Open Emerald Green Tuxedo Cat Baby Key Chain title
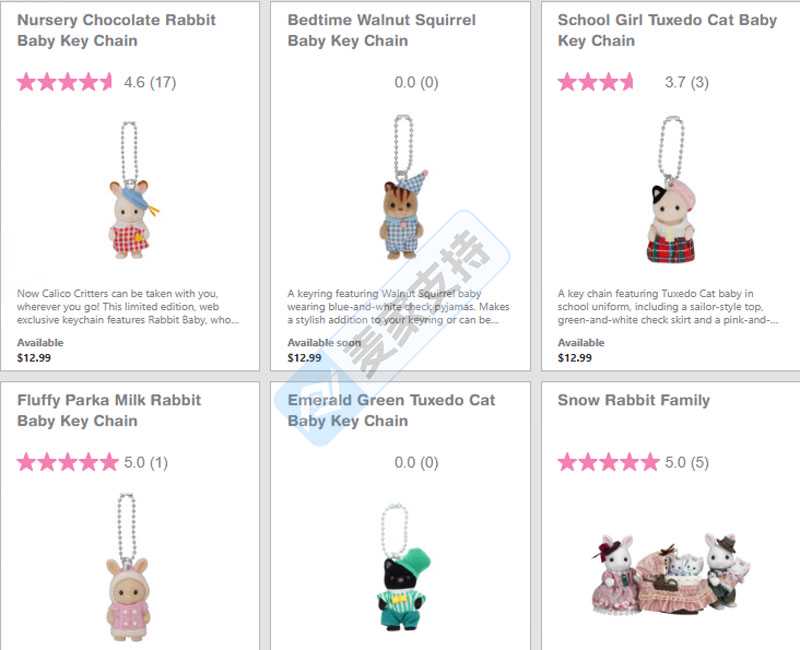The height and width of the screenshot is (650, 800). coord(391,410)
